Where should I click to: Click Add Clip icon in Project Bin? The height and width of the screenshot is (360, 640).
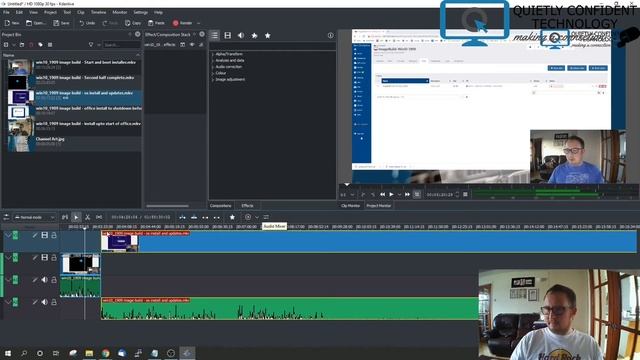pyautogui.click(x=6, y=44)
